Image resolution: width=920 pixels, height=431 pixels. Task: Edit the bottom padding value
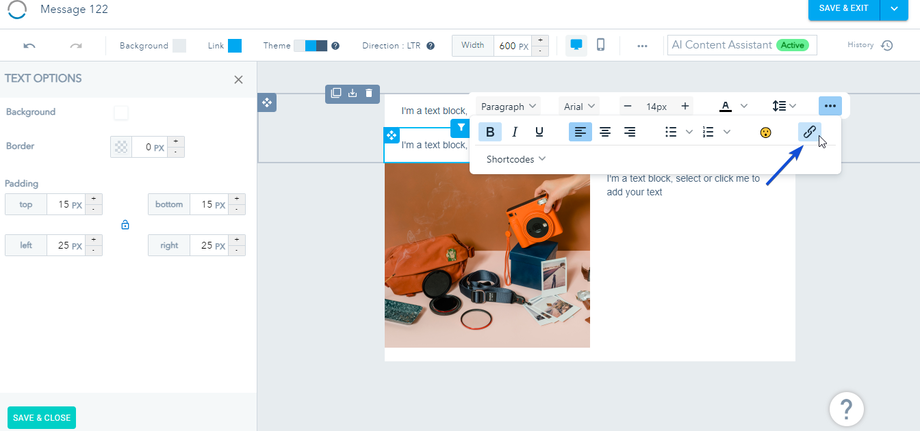click(x=209, y=205)
